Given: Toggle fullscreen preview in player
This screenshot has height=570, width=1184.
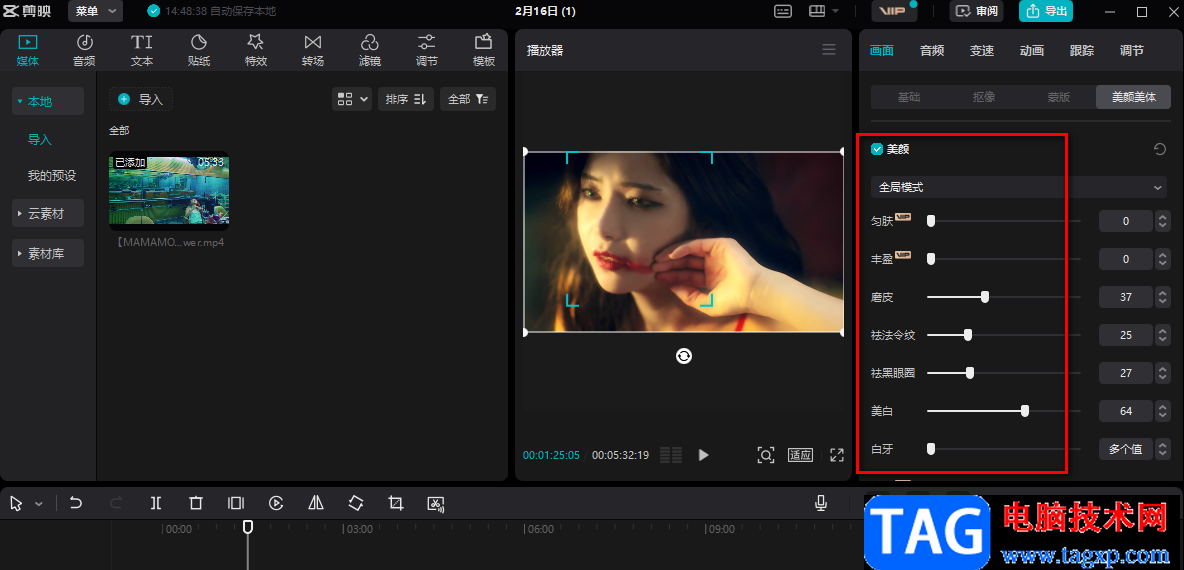Looking at the screenshot, I should pyautogui.click(x=837, y=454).
